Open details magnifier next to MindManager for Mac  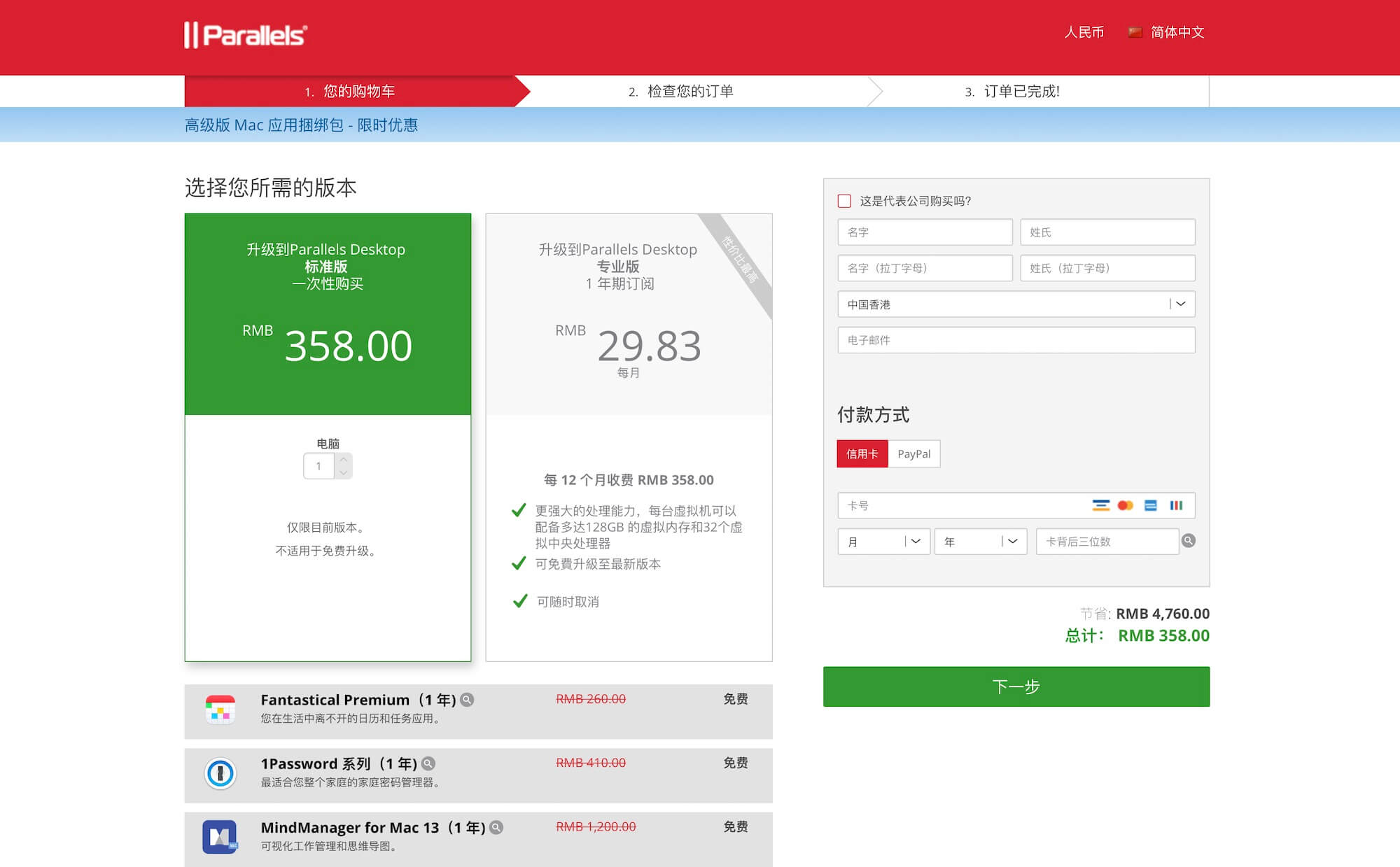coord(496,827)
